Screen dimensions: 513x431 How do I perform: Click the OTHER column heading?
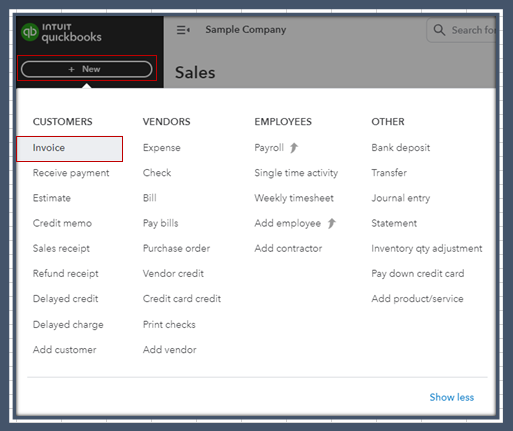tap(388, 122)
